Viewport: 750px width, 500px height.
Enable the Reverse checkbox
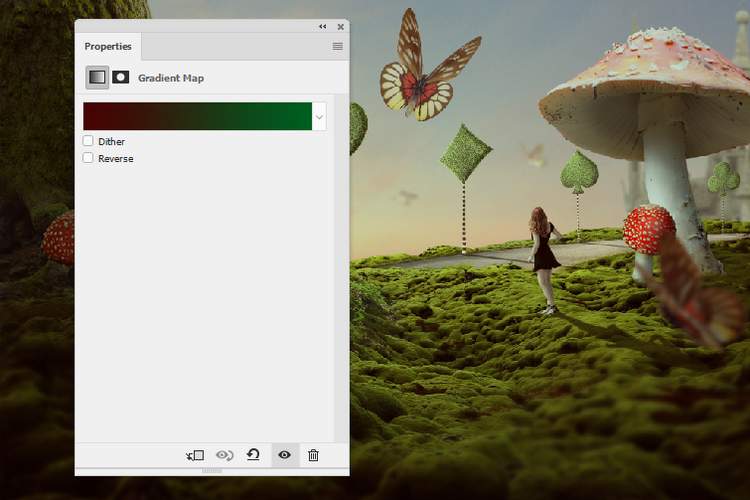89,158
